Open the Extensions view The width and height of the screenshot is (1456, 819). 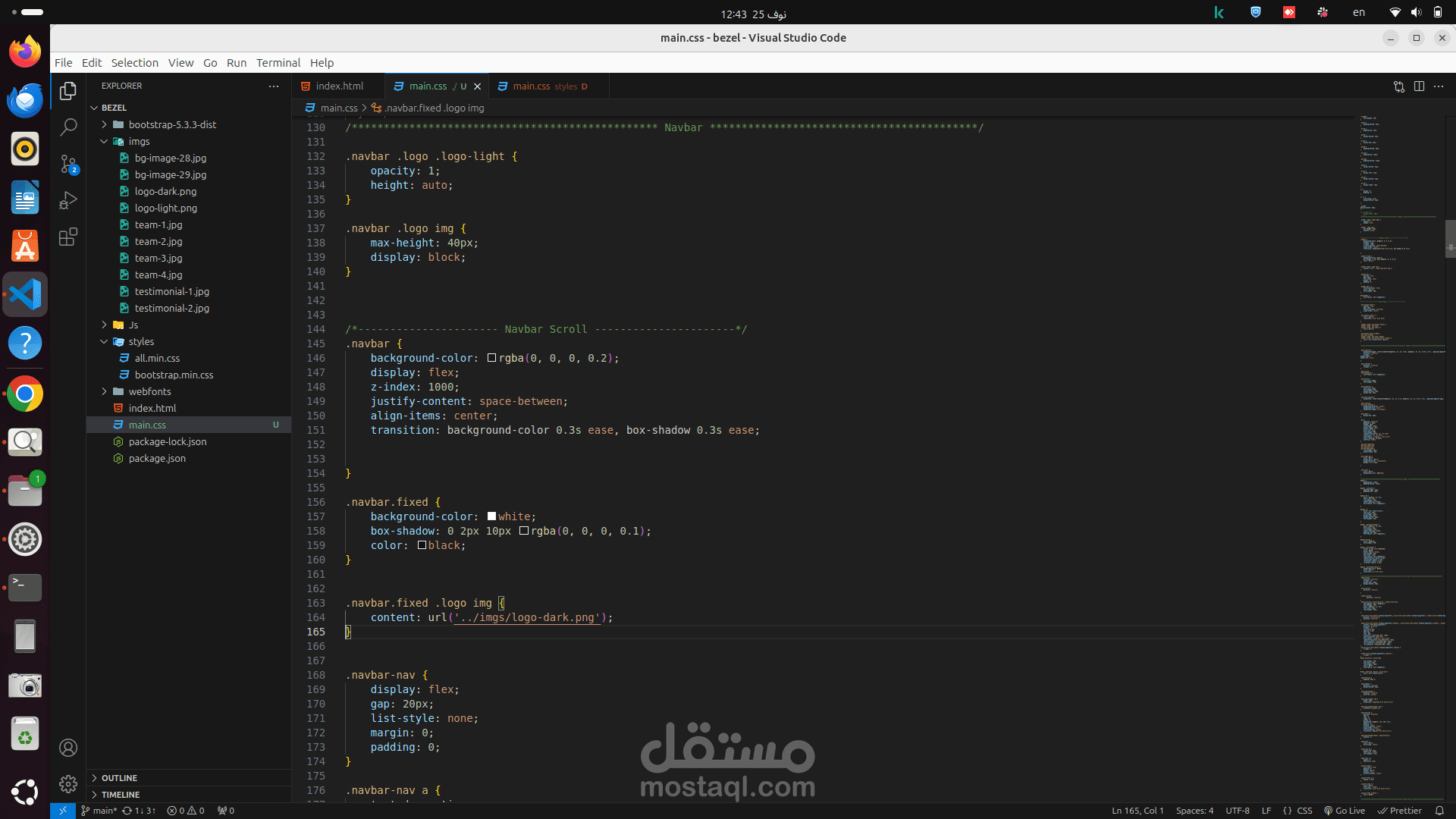coord(68,237)
